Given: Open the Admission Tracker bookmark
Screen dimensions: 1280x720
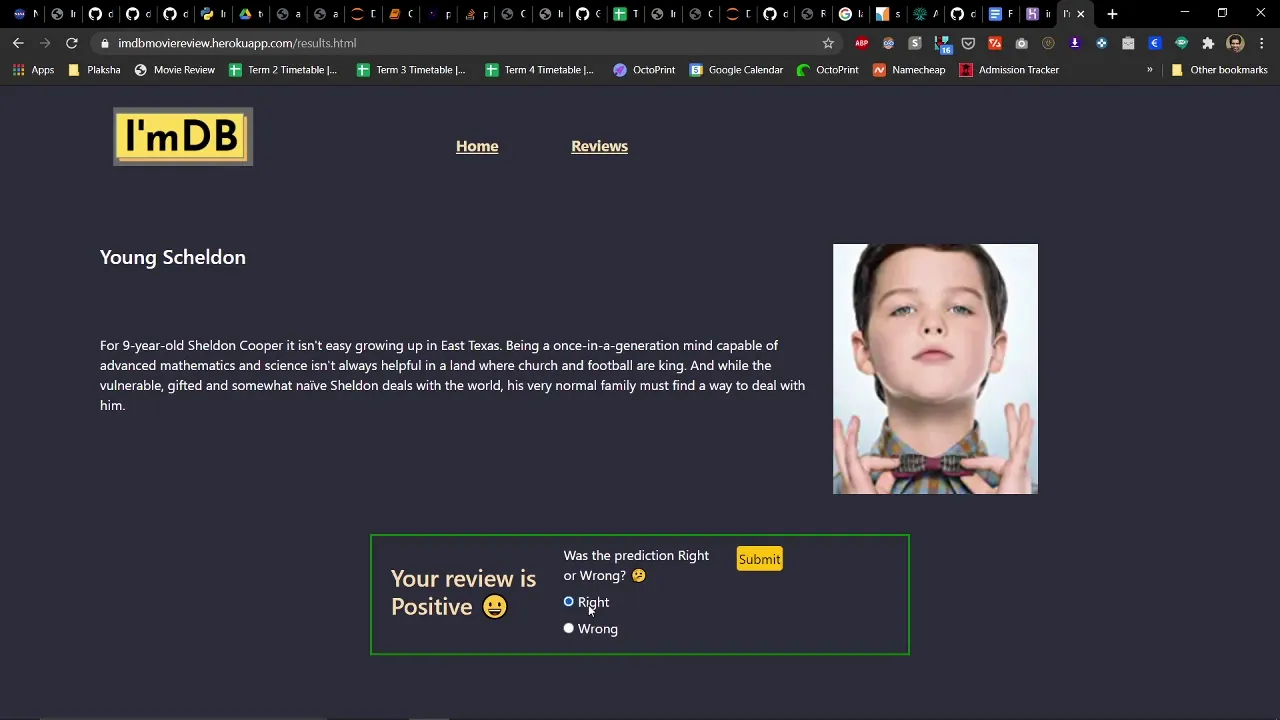Looking at the screenshot, I should tap(1009, 70).
